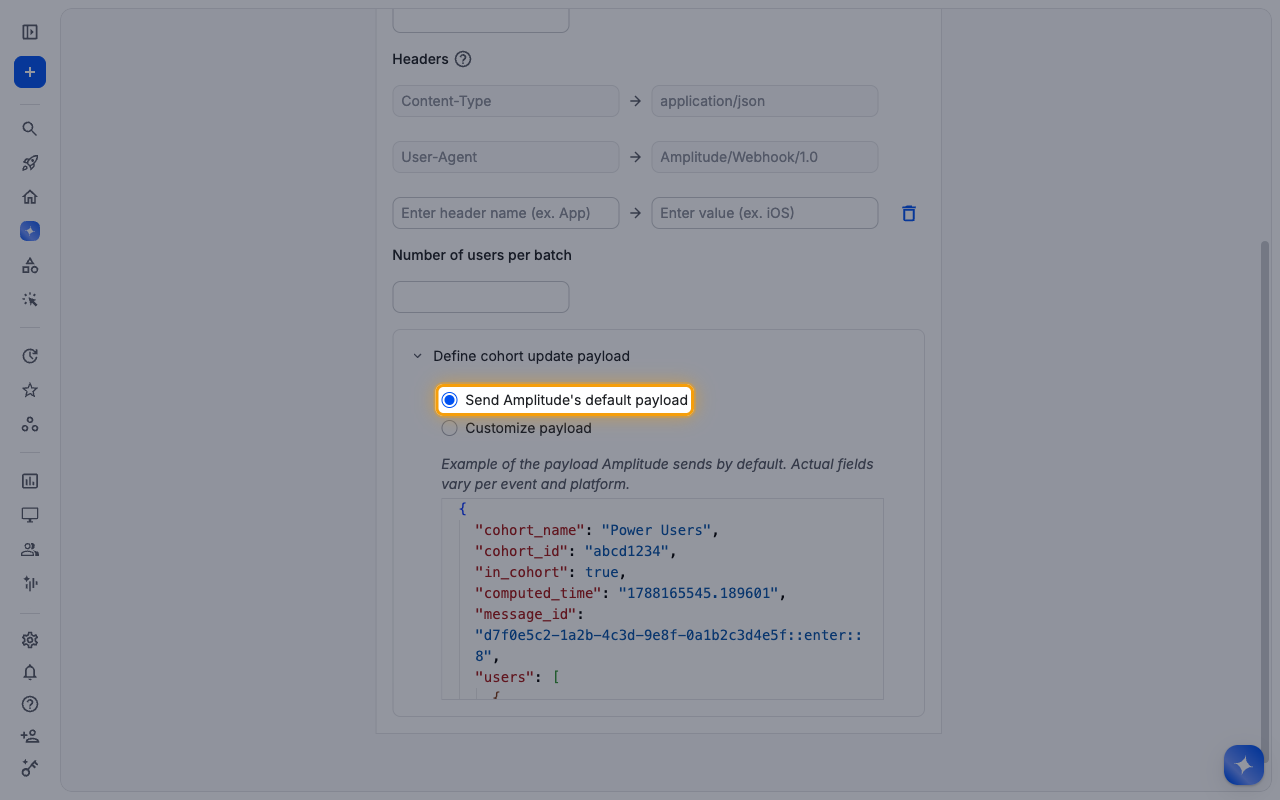Select the Customize payload option
The width and height of the screenshot is (1280, 800).
pyautogui.click(x=517, y=428)
